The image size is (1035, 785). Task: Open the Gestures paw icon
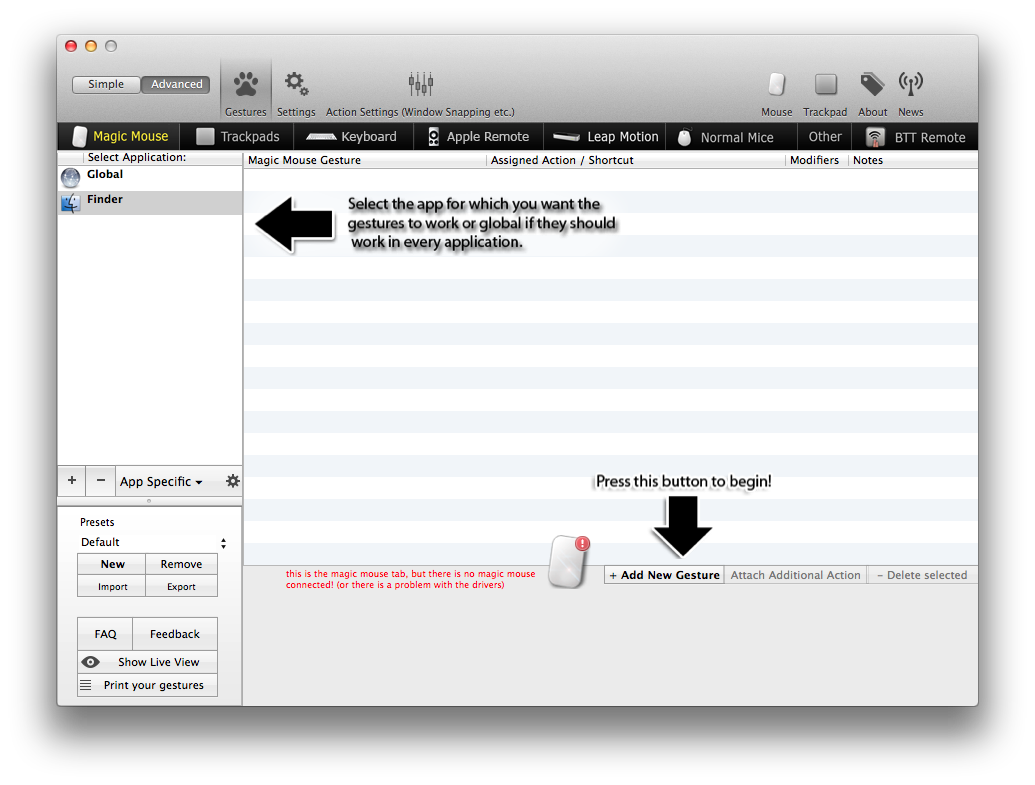pyautogui.click(x=245, y=84)
